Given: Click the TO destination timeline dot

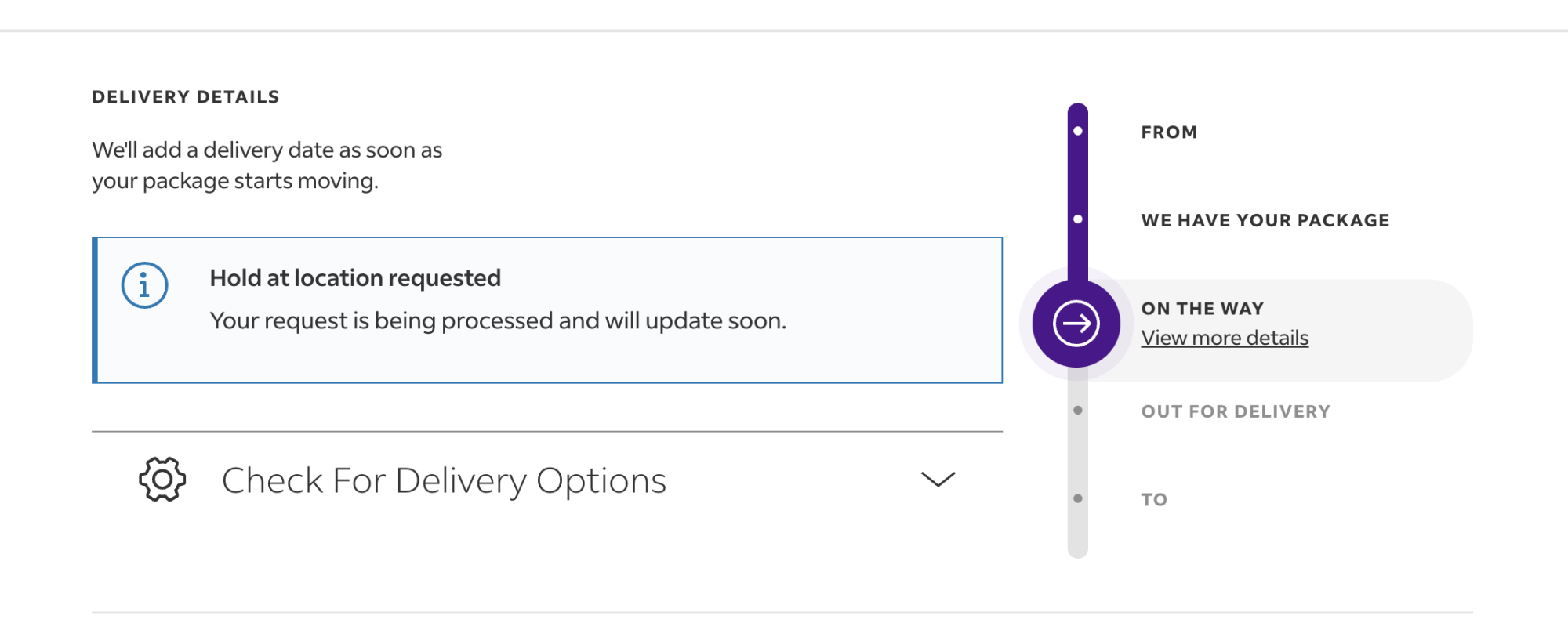Looking at the screenshot, I should [1078, 498].
